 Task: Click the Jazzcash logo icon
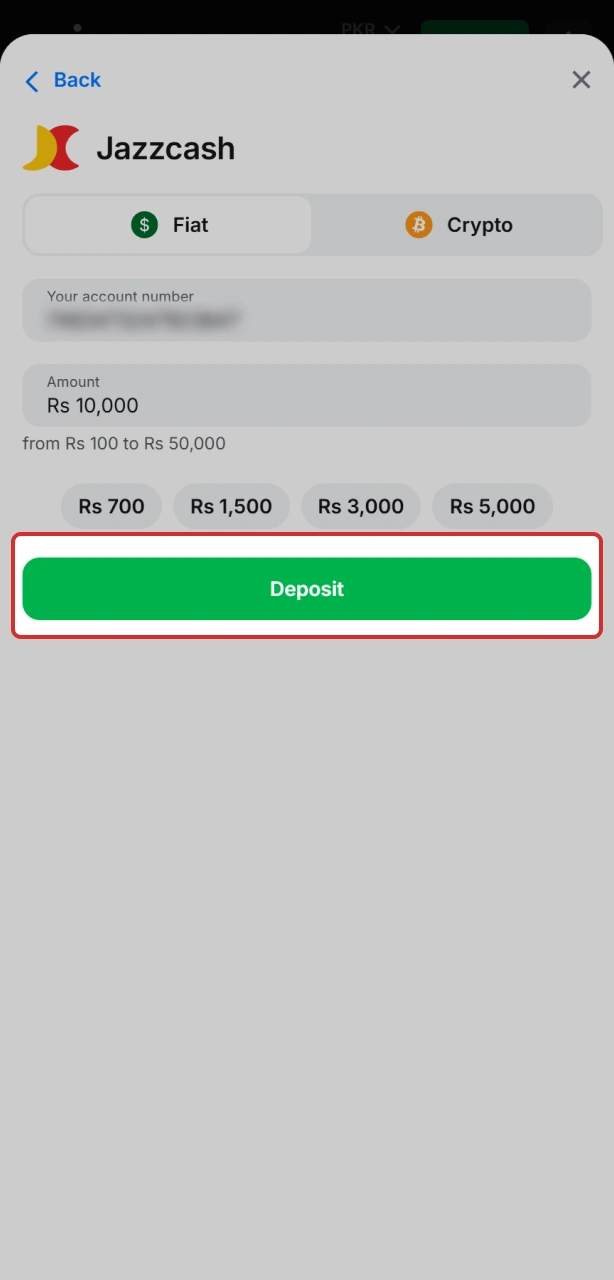point(50,147)
